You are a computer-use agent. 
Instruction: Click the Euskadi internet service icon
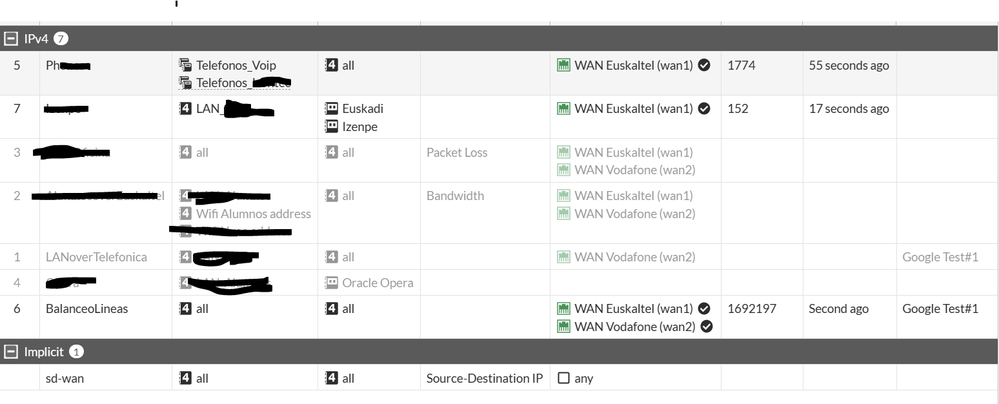tap(331, 109)
